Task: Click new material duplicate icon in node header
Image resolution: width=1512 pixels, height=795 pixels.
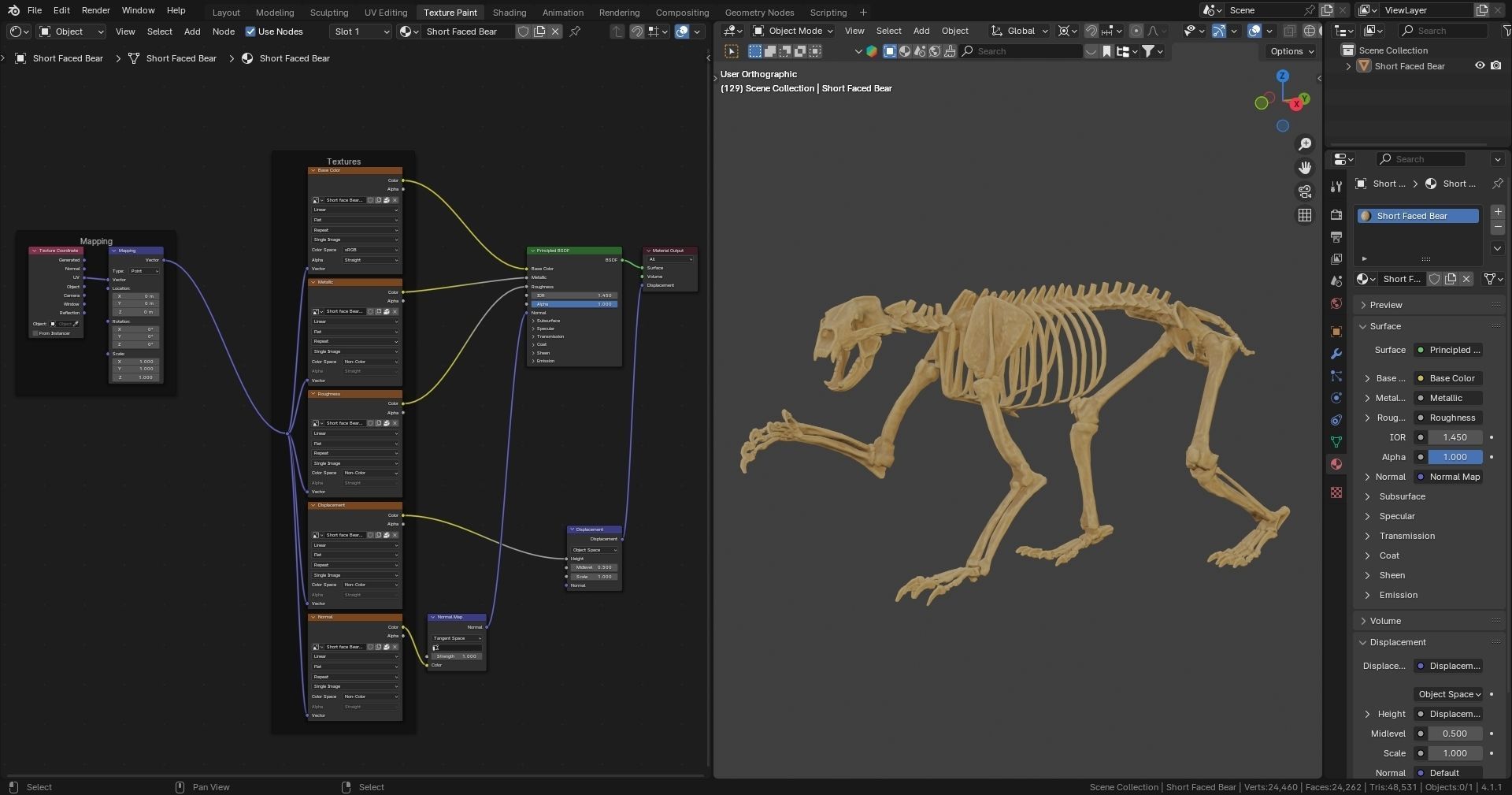Action: [539, 32]
